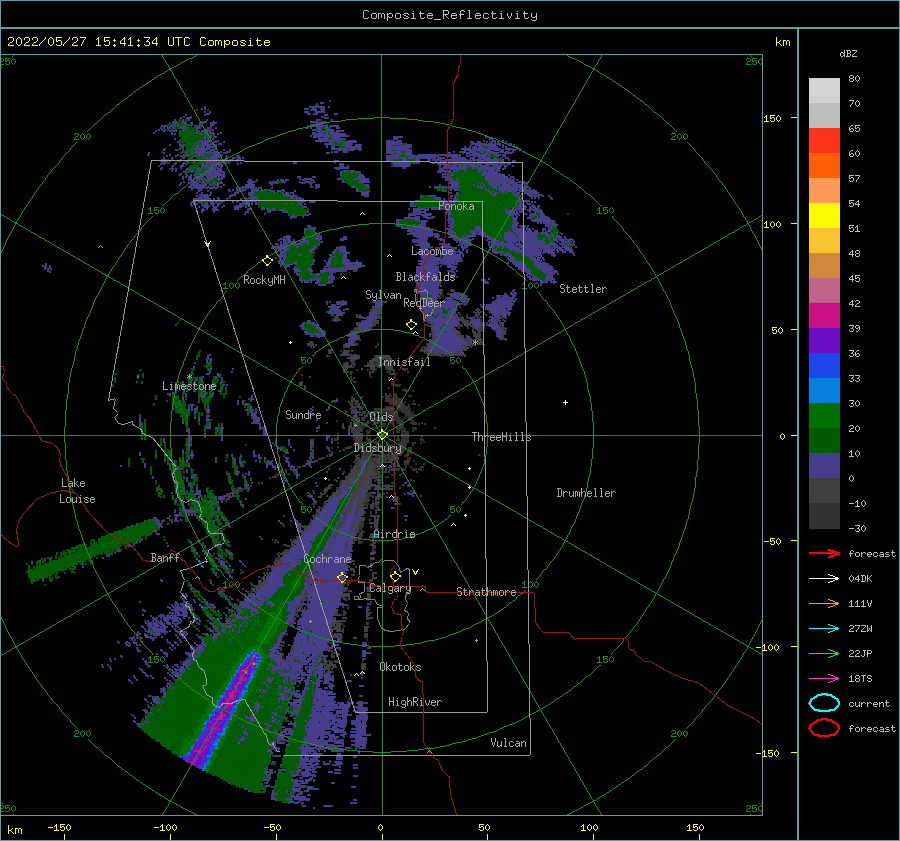Click the cyan current ellipse icon
Image resolution: width=900 pixels, height=841 pixels.
[824, 703]
